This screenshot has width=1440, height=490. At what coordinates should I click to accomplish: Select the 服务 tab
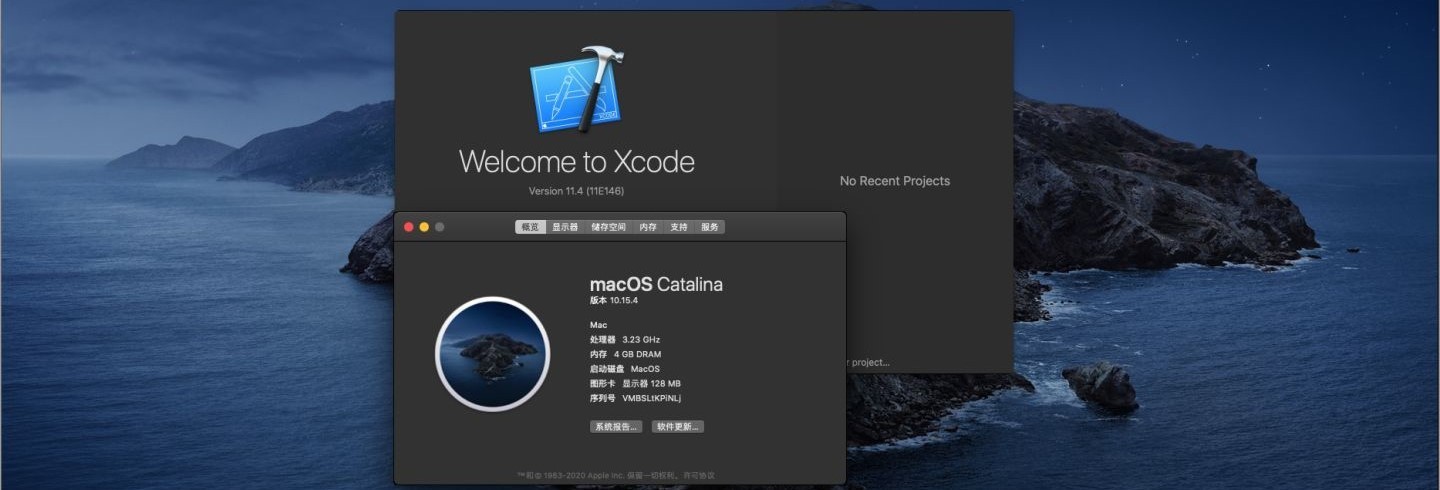click(710, 227)
